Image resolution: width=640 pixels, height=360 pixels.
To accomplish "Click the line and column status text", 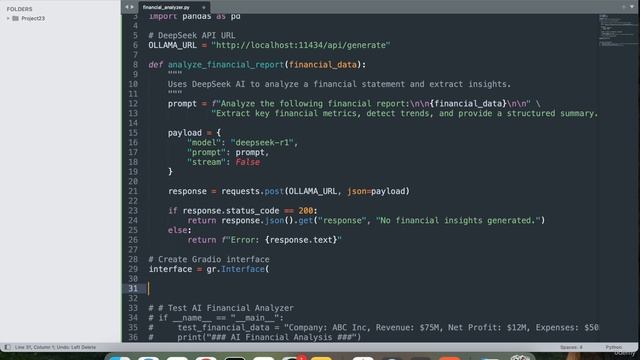I will click(56, 347).
